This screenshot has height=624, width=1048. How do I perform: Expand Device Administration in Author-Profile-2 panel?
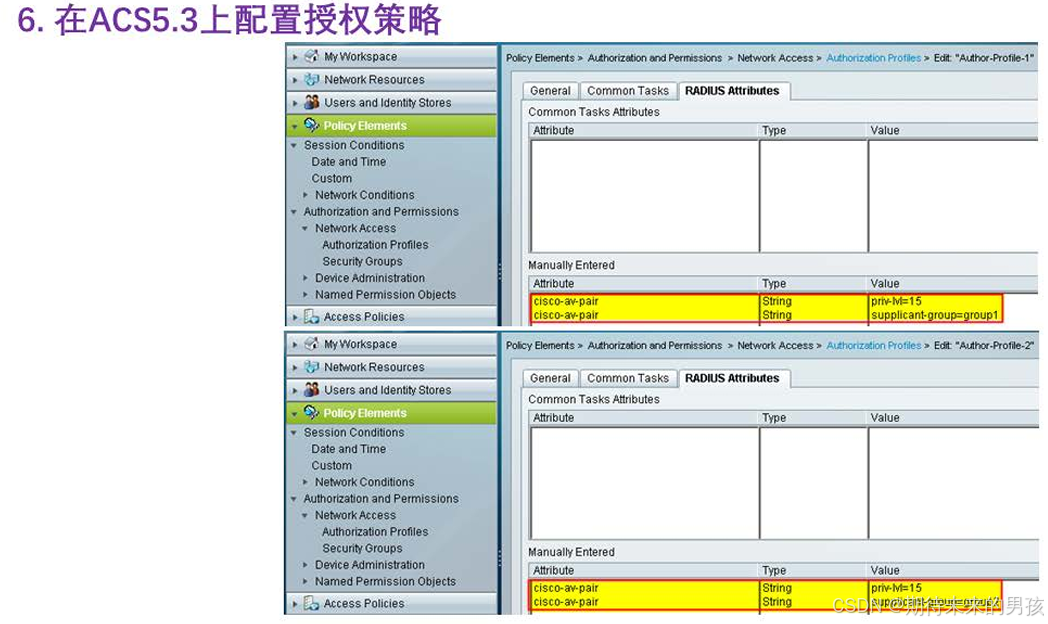(x=305, y=565)
